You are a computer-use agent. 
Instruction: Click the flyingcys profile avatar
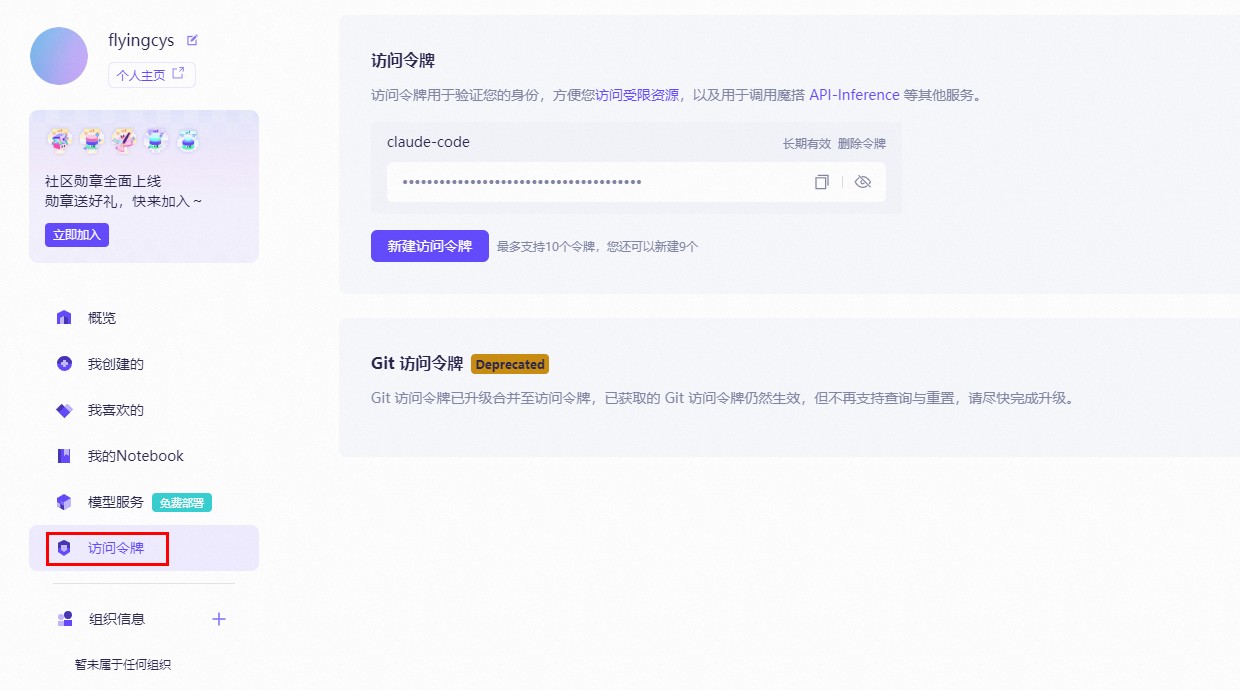pyautogui.click(x=58, y=56)
